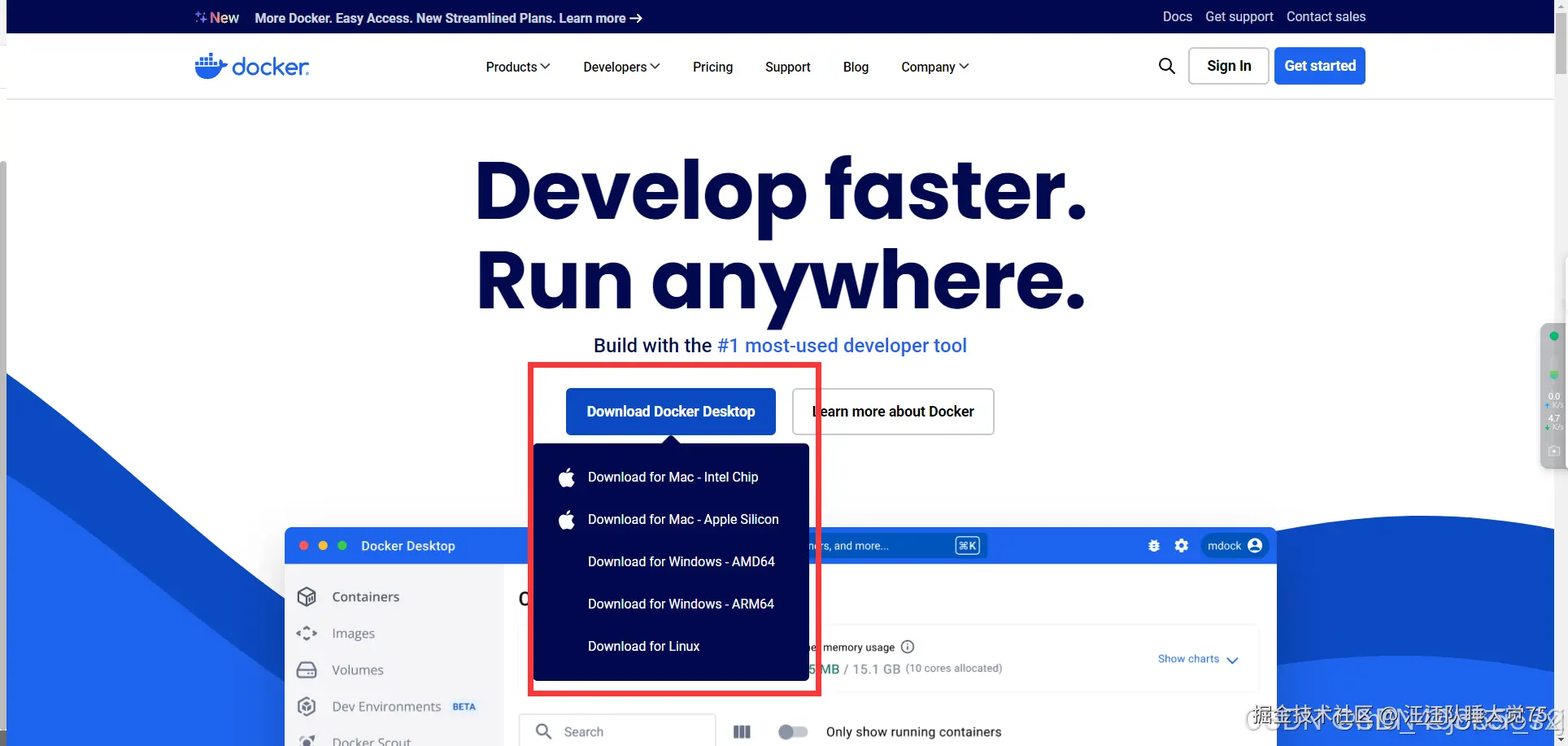Click the Volumes drive icon in sidebar
1568x746 pixels.
307,670
